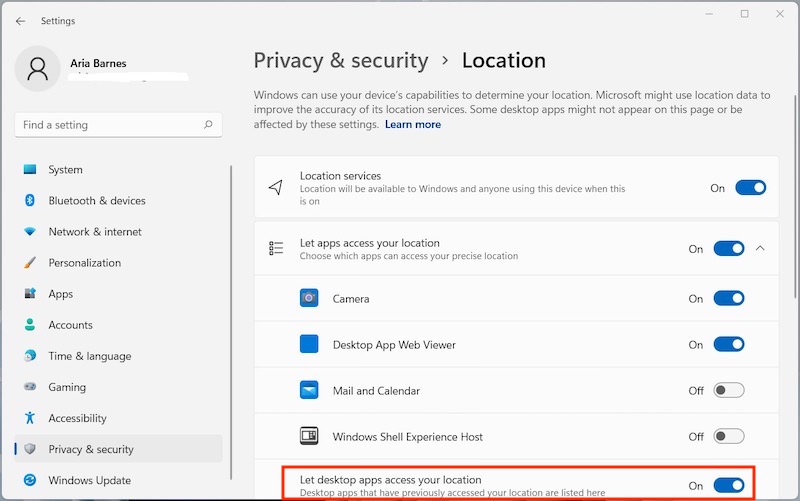
Task: Disable Let apps access your location toggle
Action: tap(729, 248)
